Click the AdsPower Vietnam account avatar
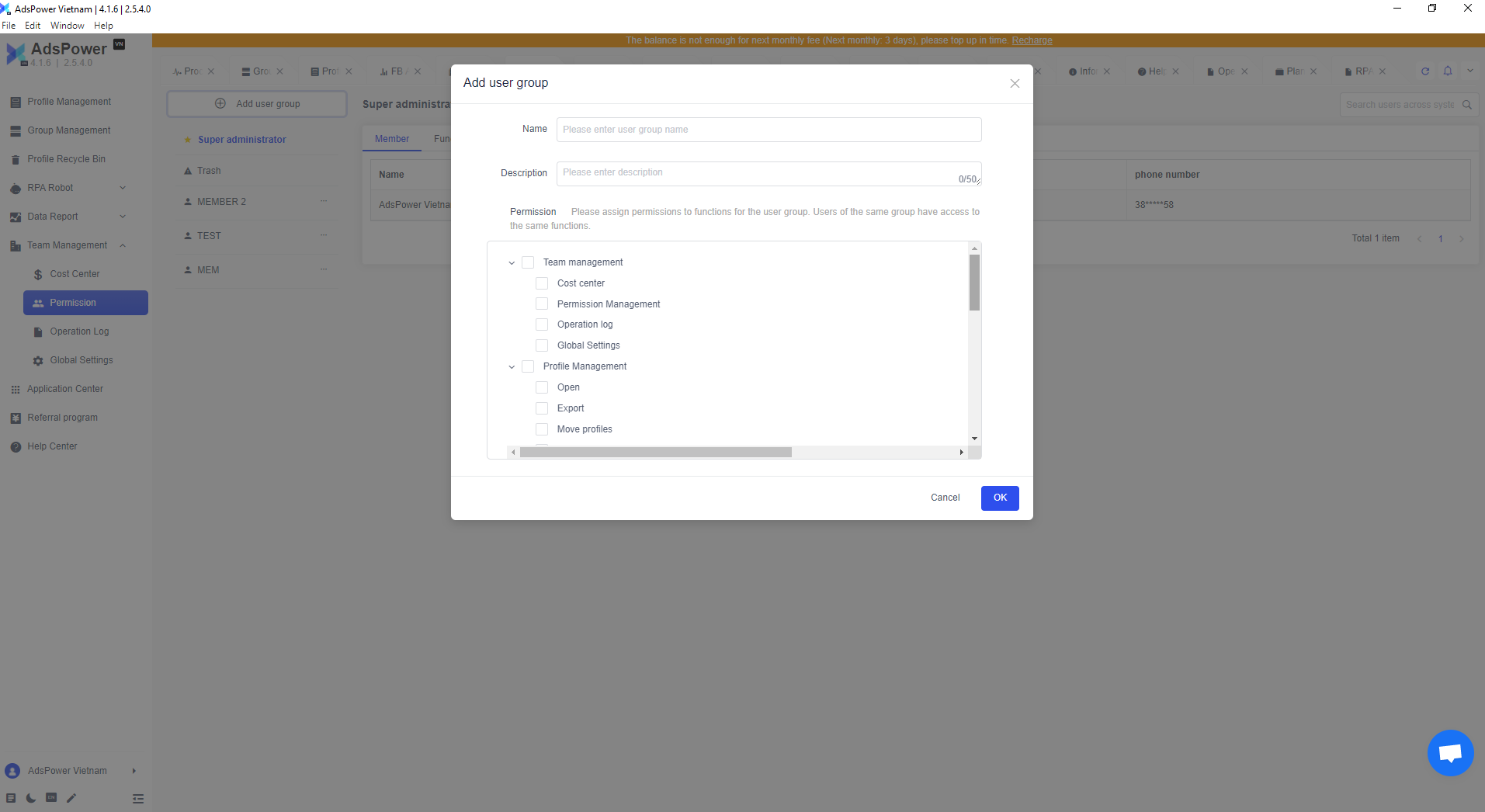This screenshot has height=812, width=1485. pyautogui.click(x=12, y=771)
